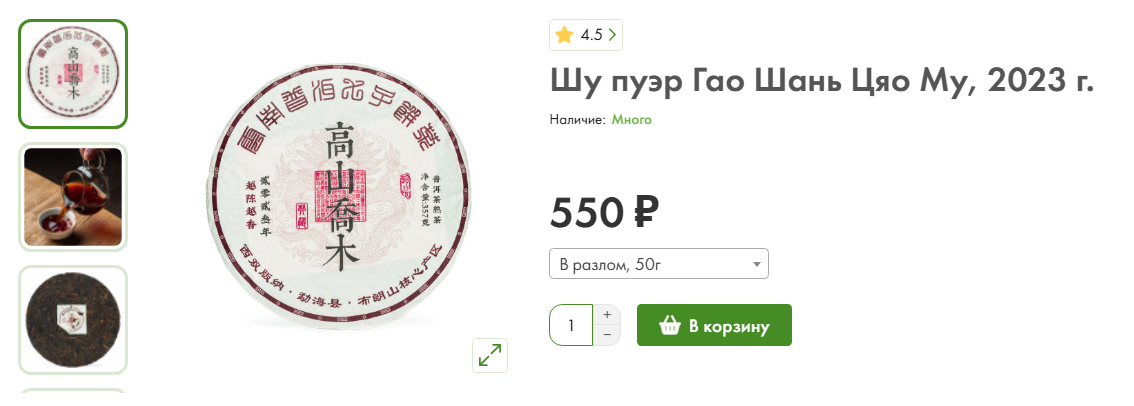Select the first thumbnail of wrapped tea cake
Viewport: 1134px width, 406px height.
coord(73,74)
